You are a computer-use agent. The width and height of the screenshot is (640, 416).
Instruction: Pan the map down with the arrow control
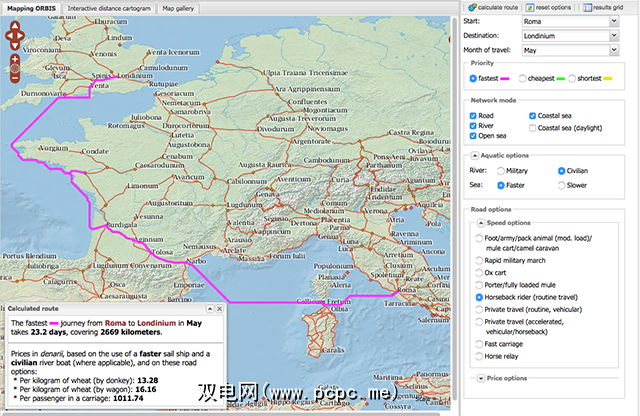tap(15, 44)
